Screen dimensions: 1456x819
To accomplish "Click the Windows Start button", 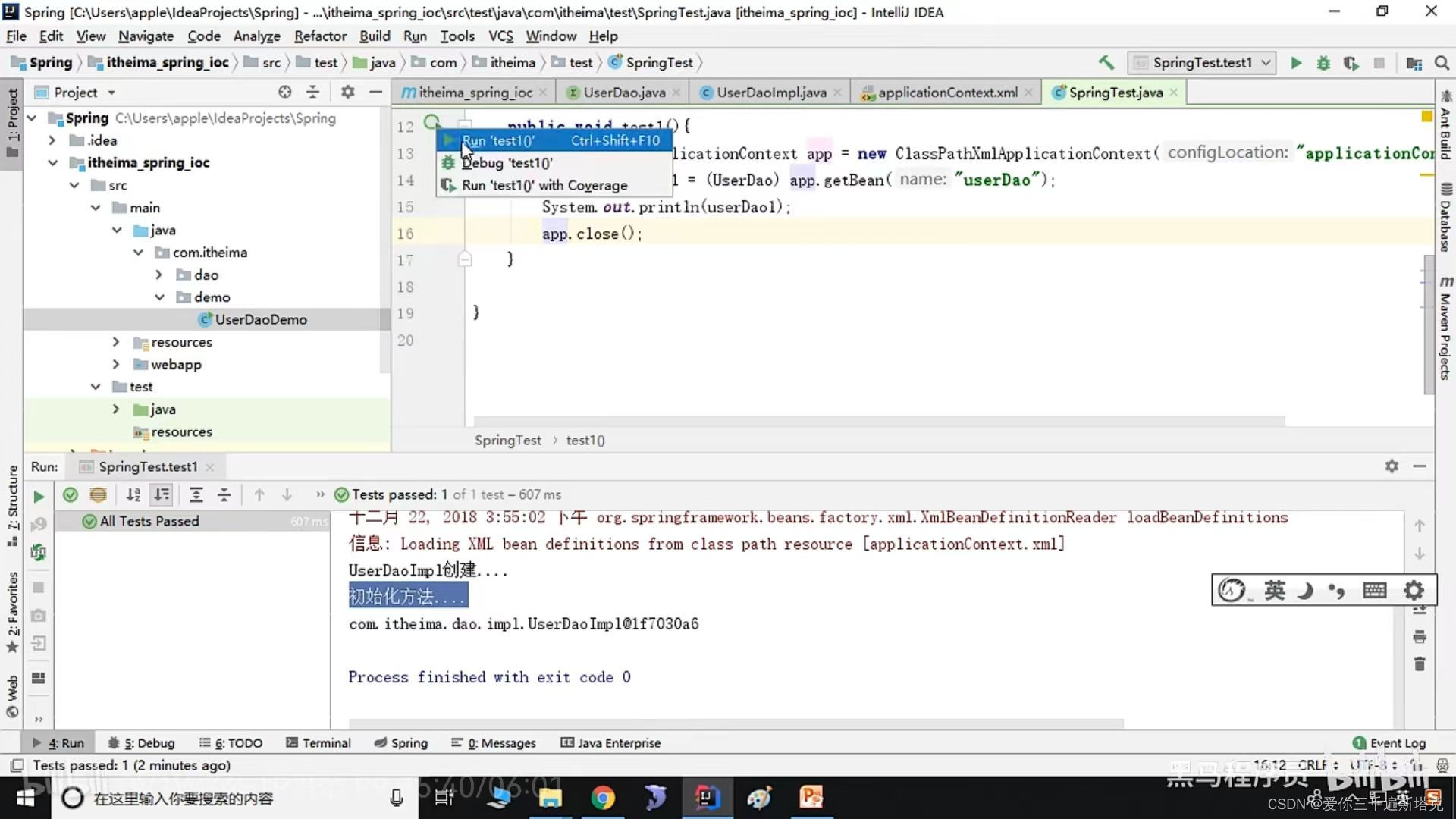I will pyautogui.click(x=26, y=798).
